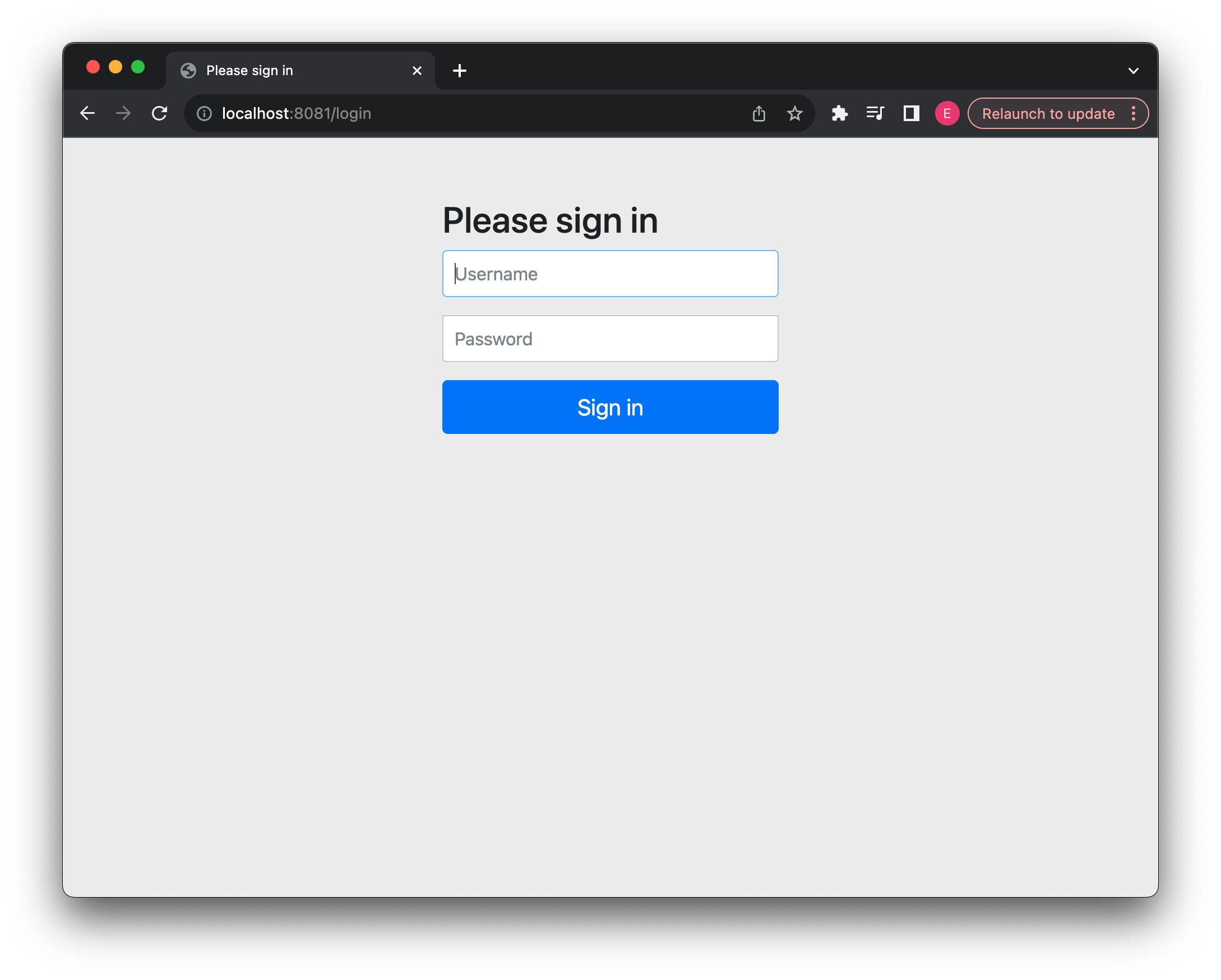Click the site information icon in address bar
Image resolution: width=1221 pixels, height=980 pixels.
(203, 113)
